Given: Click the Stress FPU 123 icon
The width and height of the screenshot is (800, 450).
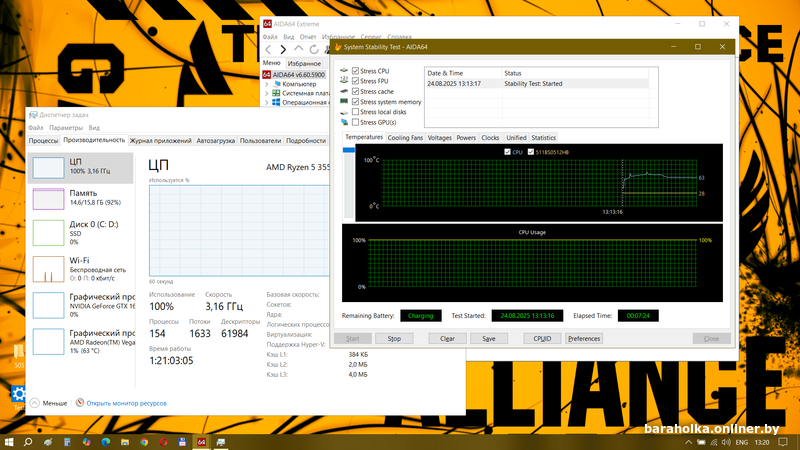Looking at the screenshot, I should 344,81.
